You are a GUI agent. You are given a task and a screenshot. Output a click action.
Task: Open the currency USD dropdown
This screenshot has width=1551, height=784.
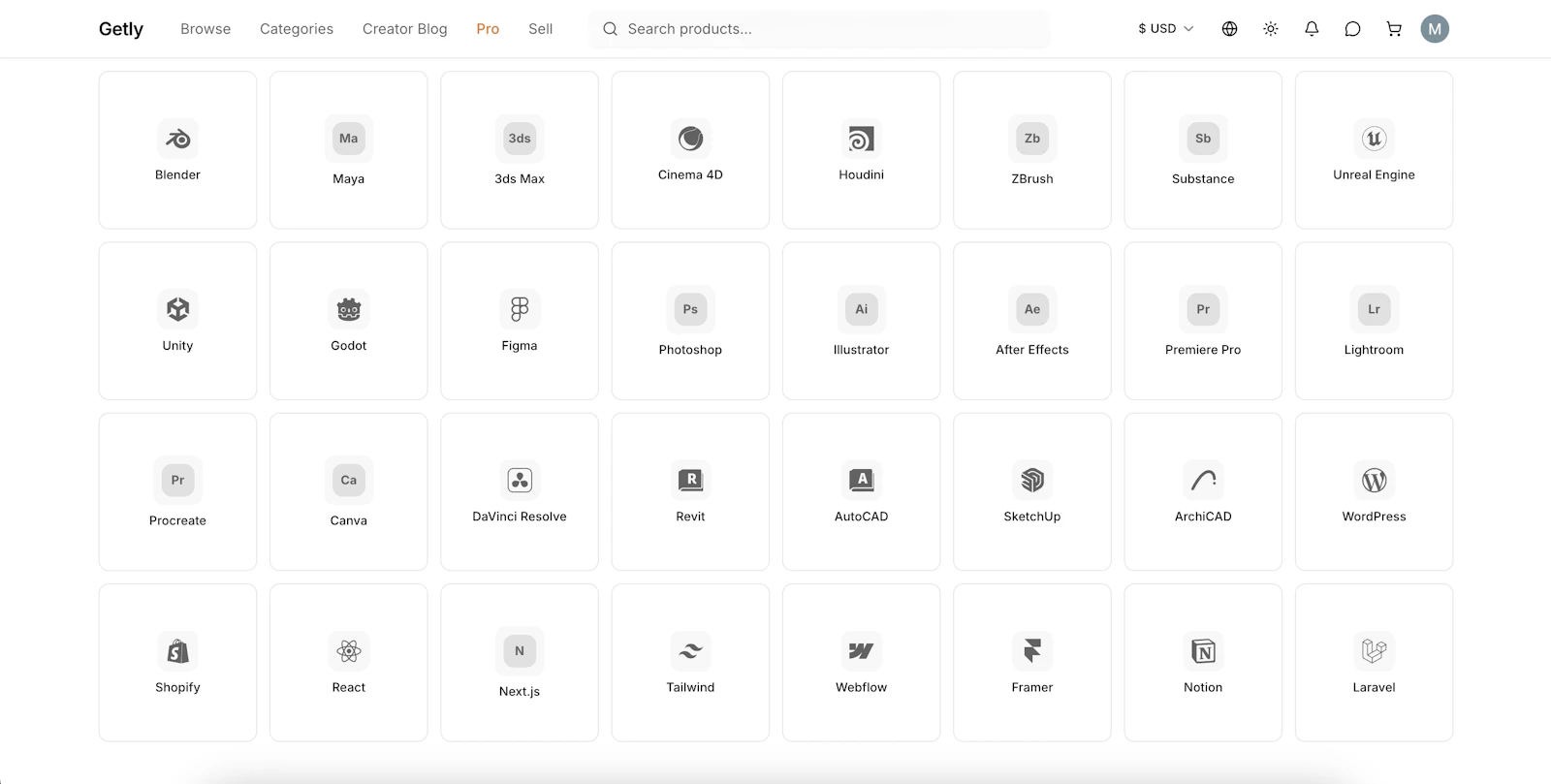[1166, 29]
